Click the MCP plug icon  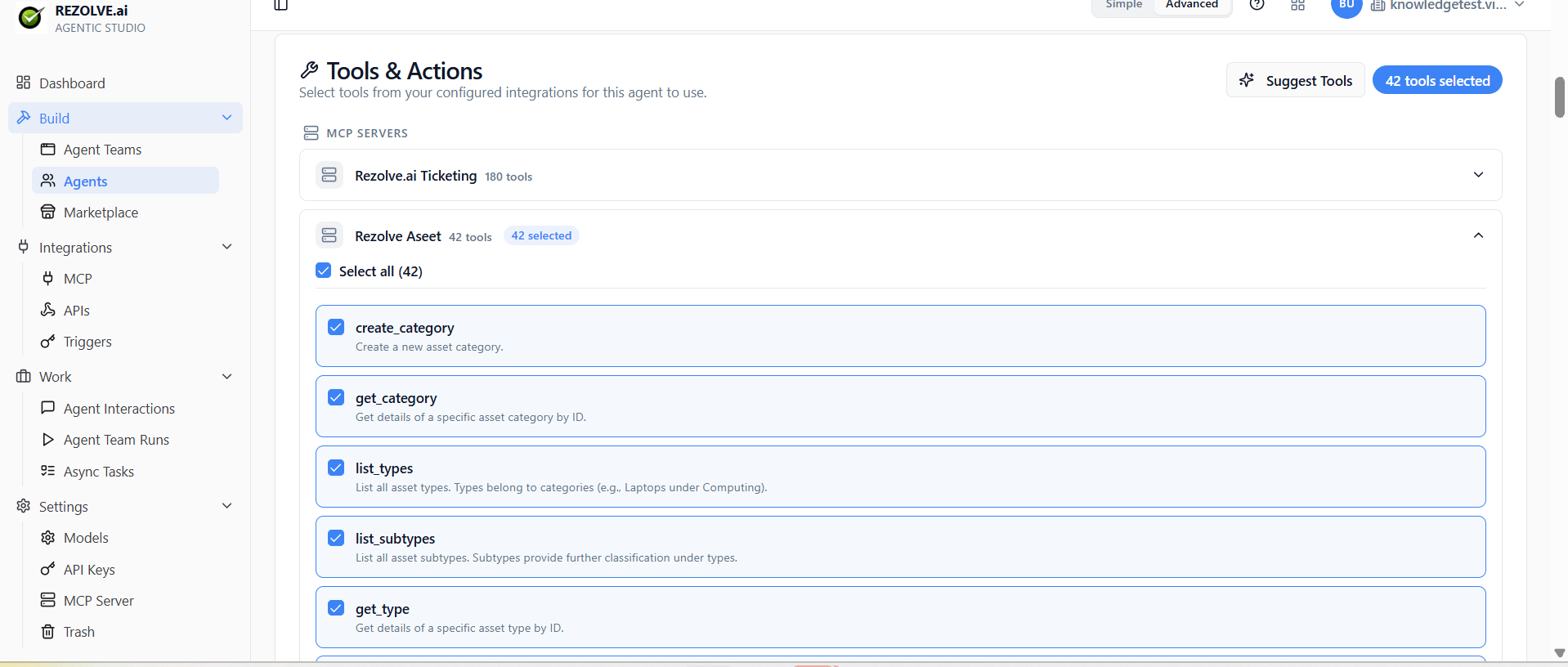click(48, 279)
